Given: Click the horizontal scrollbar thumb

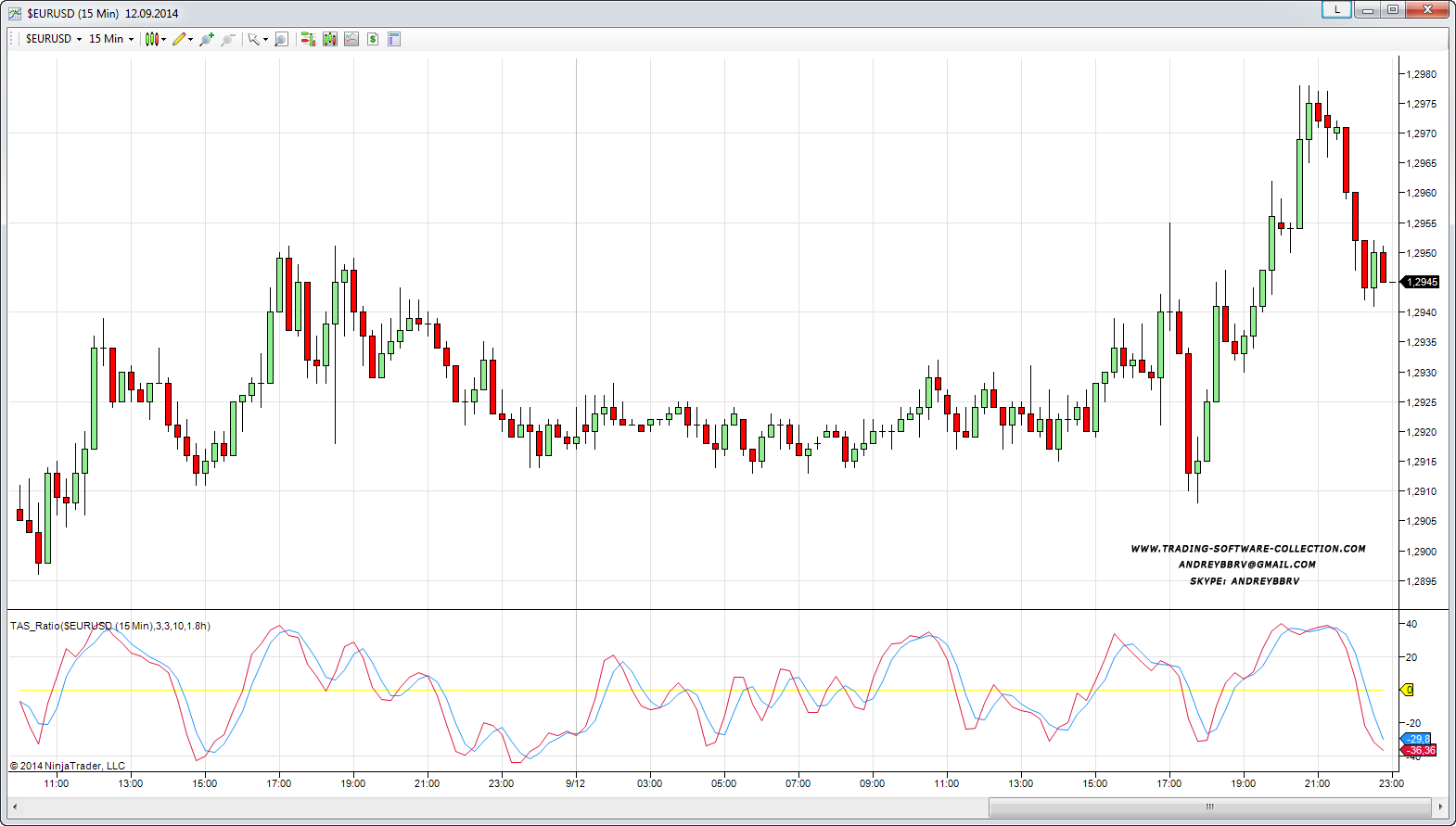Looking at the screenshot, I should tap(1208, 807).
